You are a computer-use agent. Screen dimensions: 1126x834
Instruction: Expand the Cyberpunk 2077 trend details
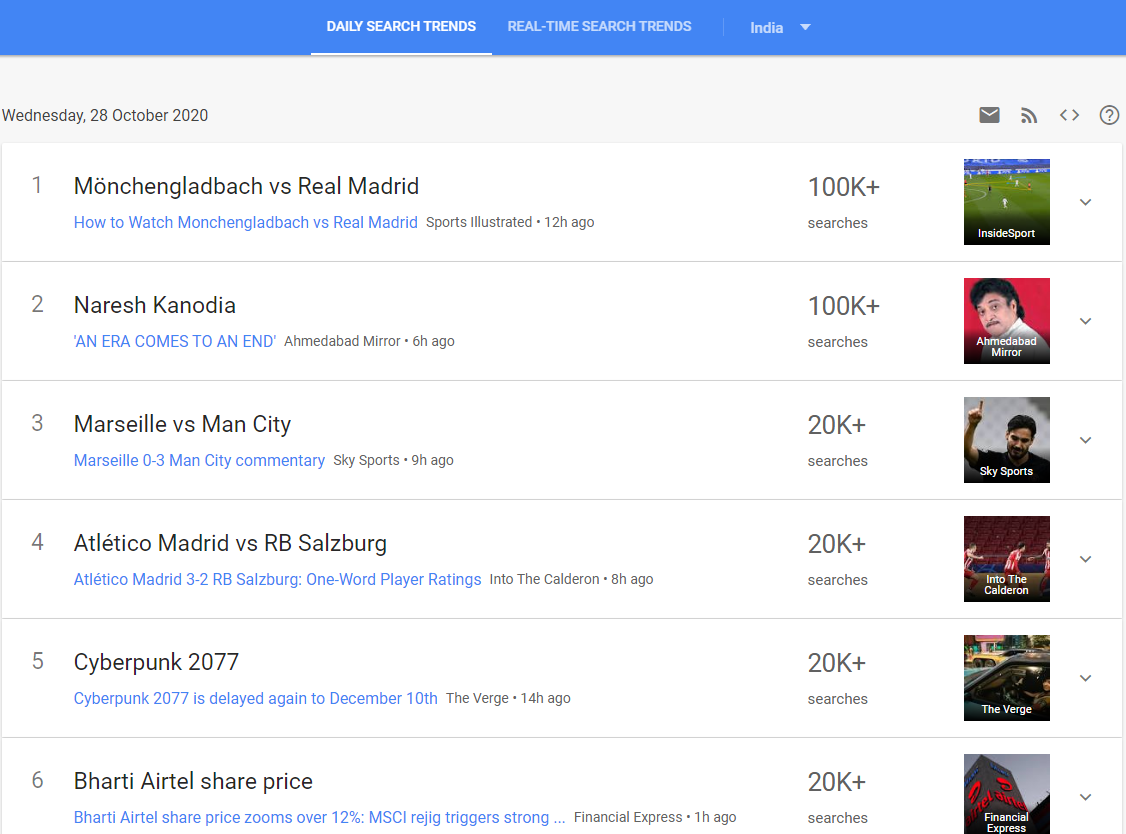1085,678
